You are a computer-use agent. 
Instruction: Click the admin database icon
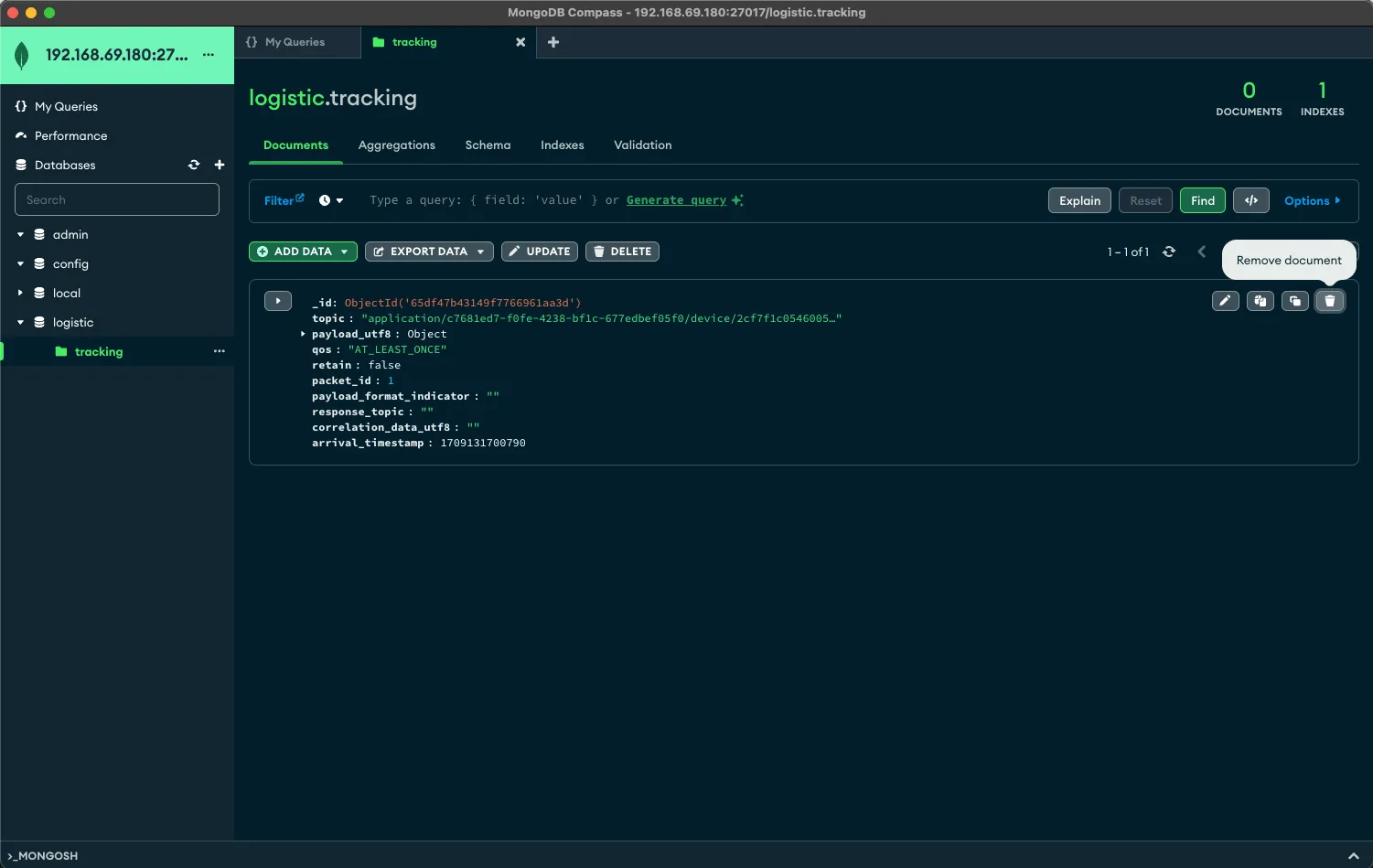click(x=39, y=234)
